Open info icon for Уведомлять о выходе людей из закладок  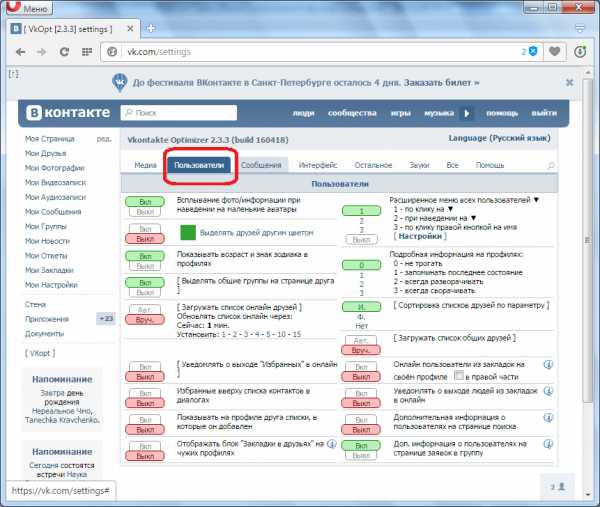click(x=548, y=391)
